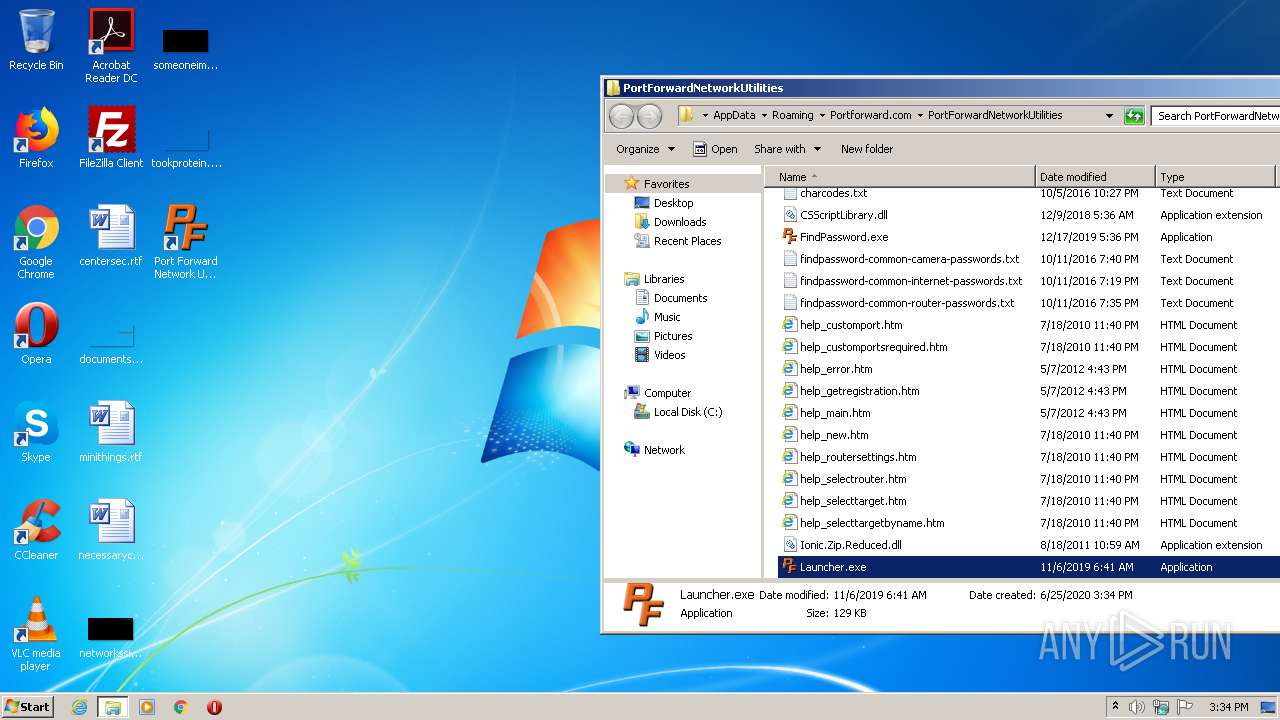
Task: Click the Opera icon in the taskbar
Action: pyautogui.click(x=214, y=707)
